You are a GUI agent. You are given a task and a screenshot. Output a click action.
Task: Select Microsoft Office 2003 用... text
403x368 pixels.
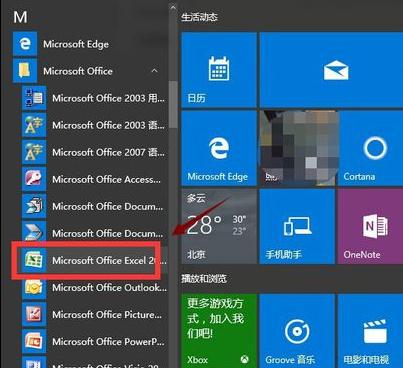[108, 98]
